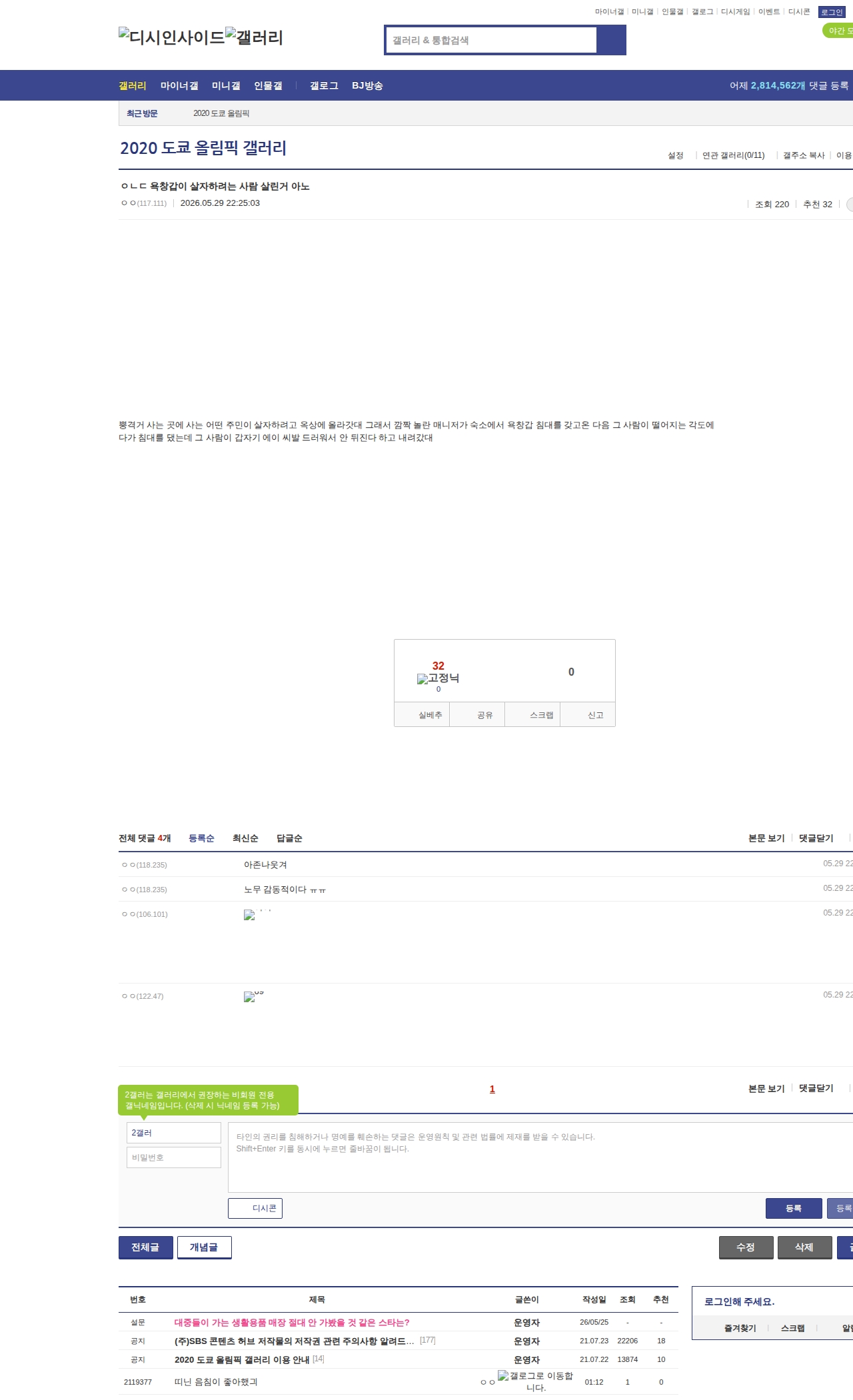Switch to the 전체글 tab
The width and height of the screenshot is (853, 1400).
(x=146, y=1247)
